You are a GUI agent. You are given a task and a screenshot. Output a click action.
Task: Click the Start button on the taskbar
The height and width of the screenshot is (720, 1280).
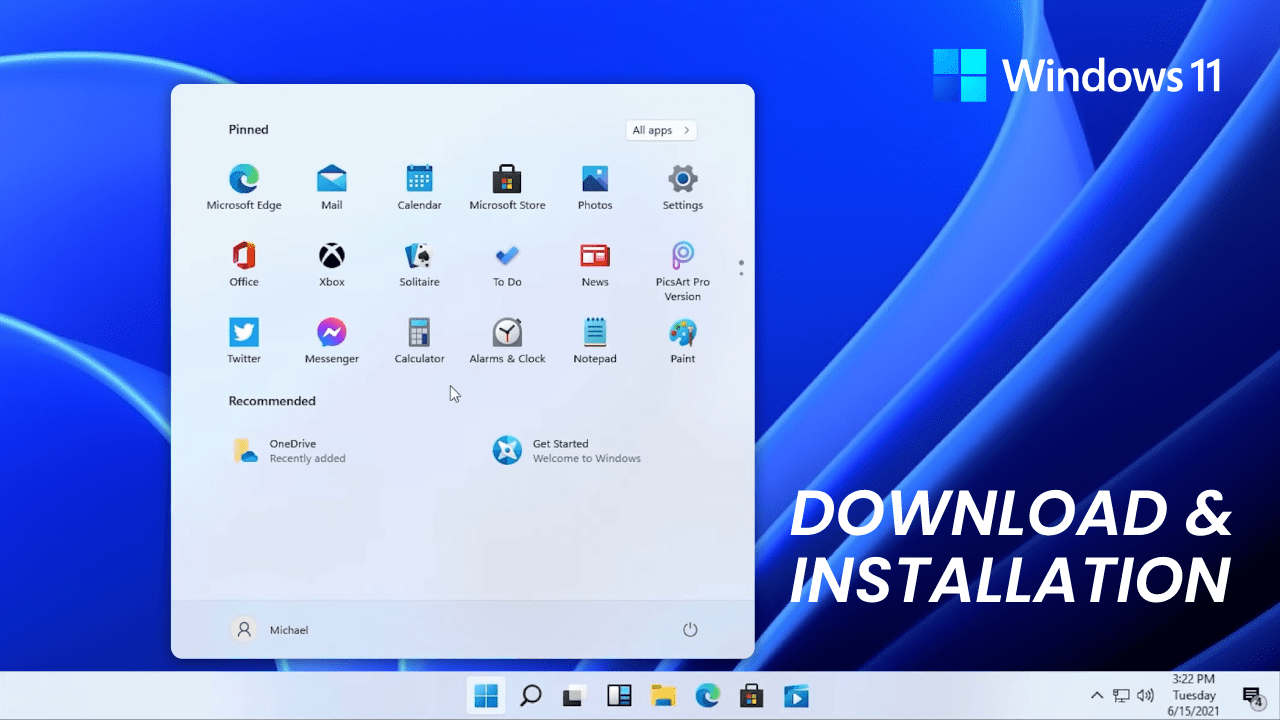(487, 695)
